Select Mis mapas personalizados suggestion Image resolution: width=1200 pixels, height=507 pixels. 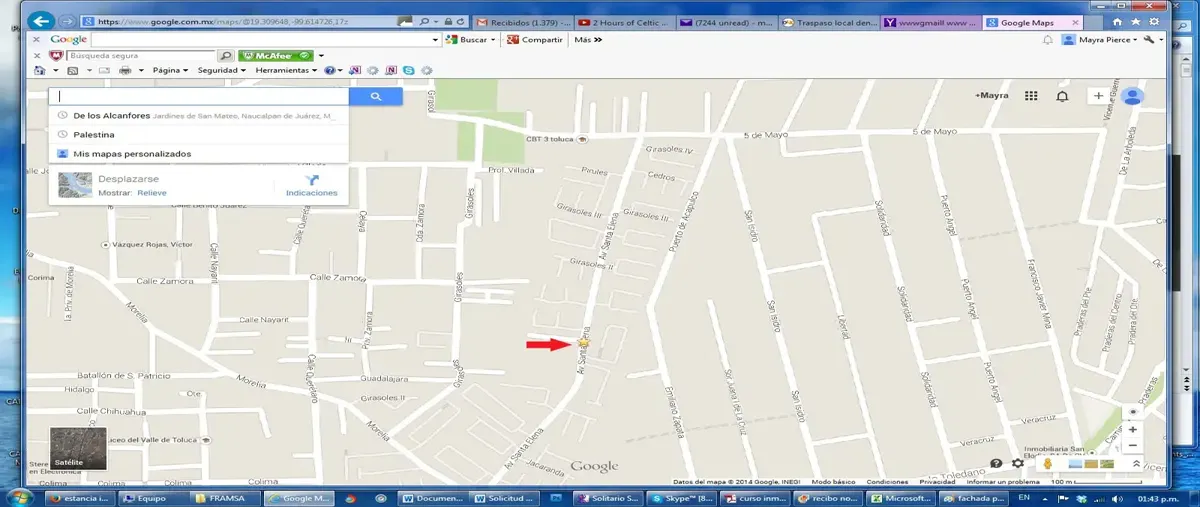[x=132, y=154]
